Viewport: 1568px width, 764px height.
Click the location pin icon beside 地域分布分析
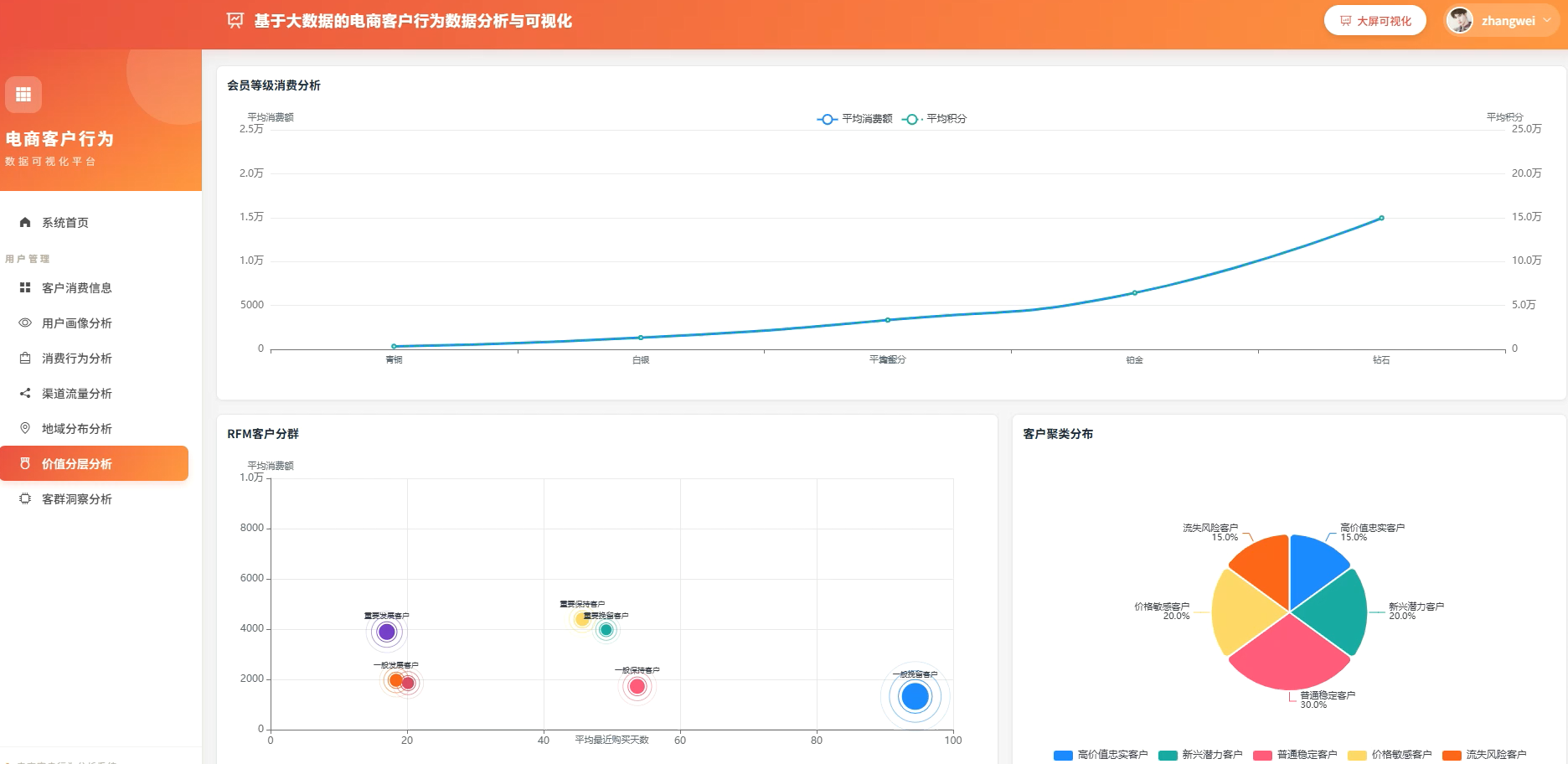click(x=25, y=428)
